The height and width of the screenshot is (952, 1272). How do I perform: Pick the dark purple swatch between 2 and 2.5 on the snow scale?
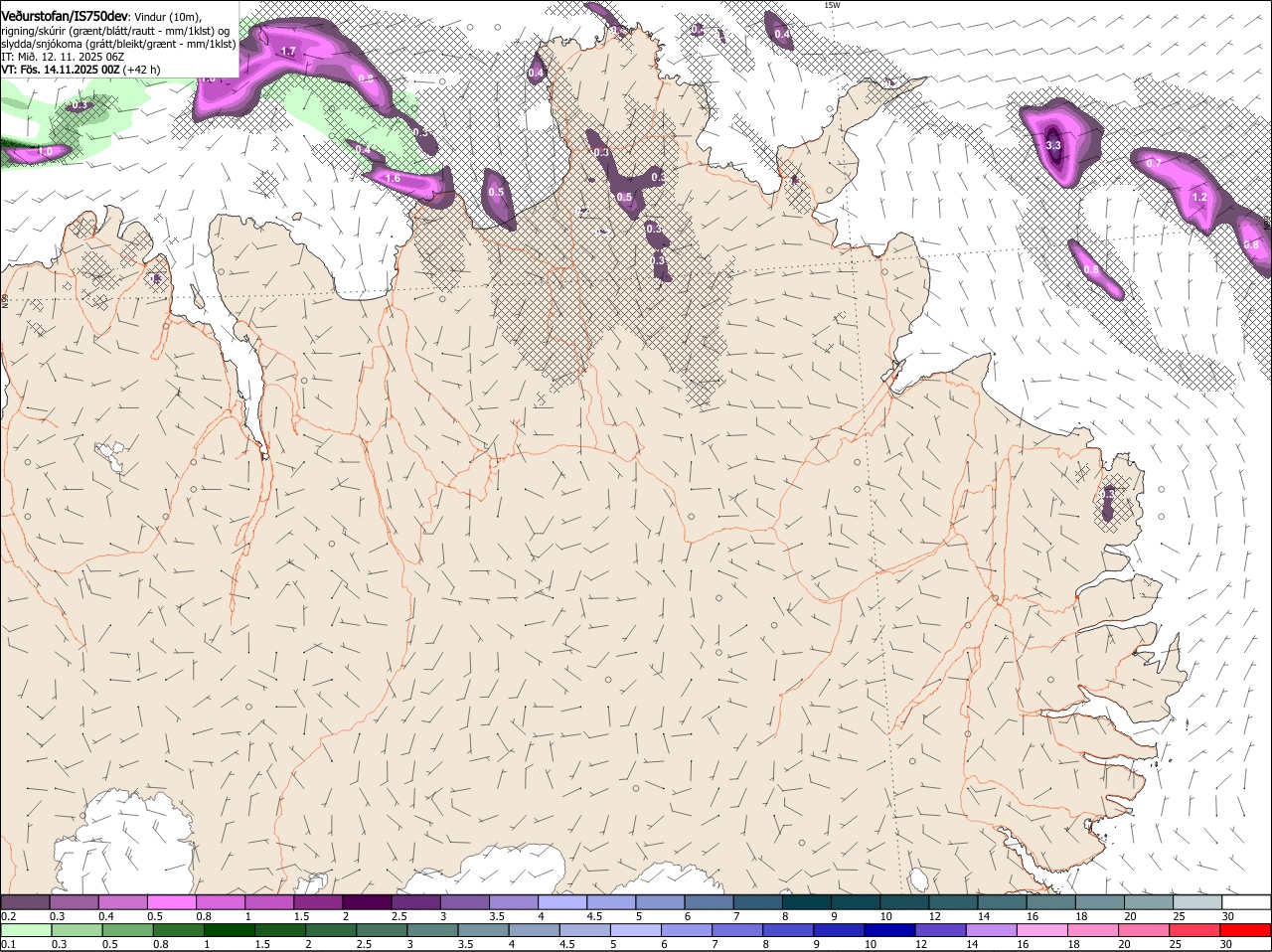[366, 901]
